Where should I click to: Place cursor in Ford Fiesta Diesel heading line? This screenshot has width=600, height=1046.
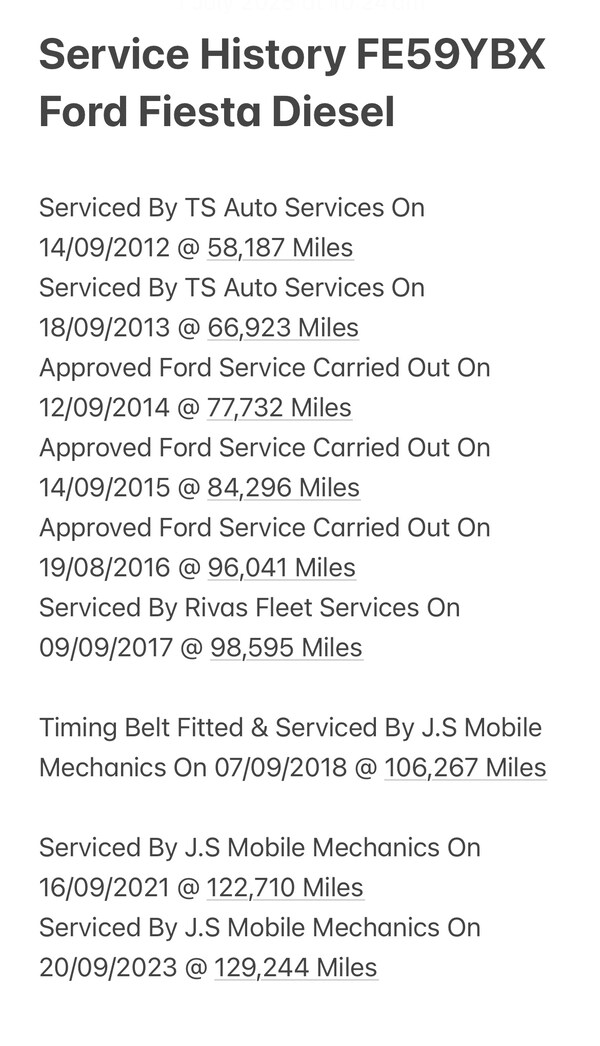coord(217,112)
